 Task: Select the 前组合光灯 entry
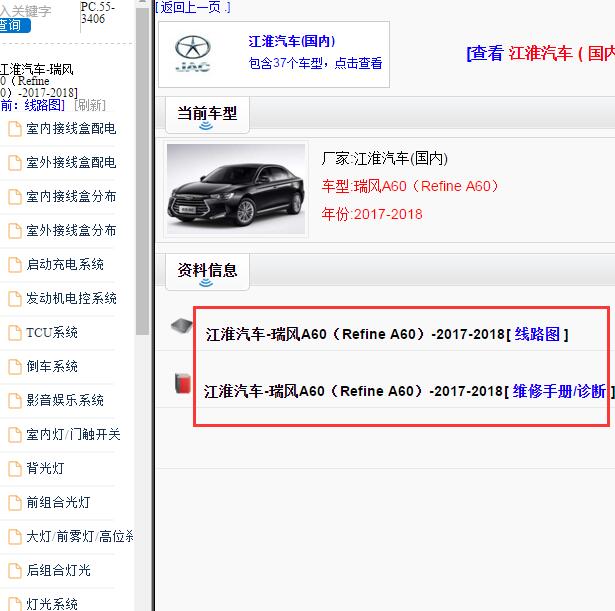(58, 502)
